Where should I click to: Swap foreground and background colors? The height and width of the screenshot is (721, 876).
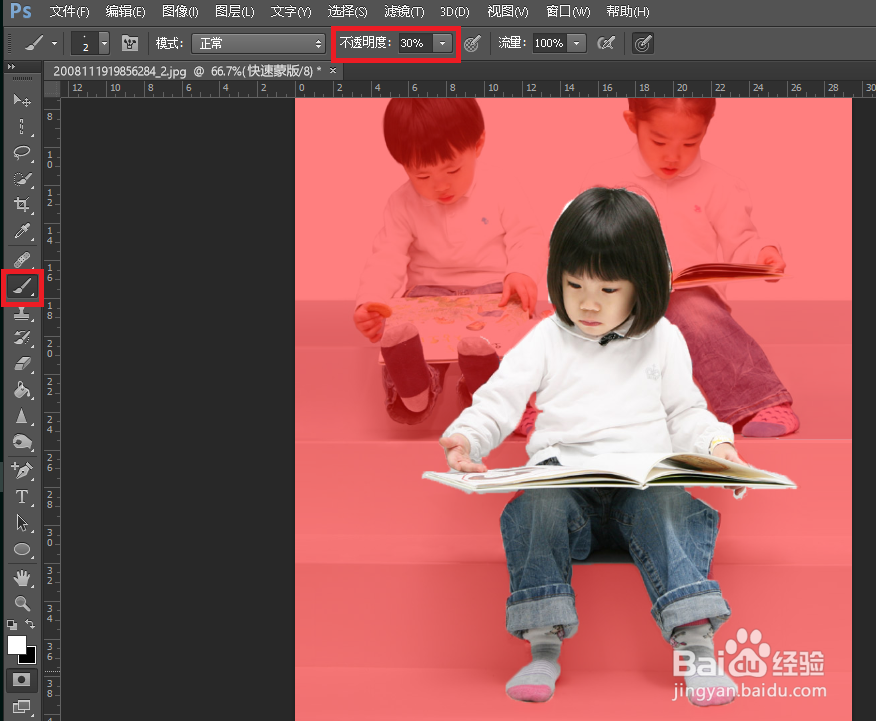click(x=30, y=624)
